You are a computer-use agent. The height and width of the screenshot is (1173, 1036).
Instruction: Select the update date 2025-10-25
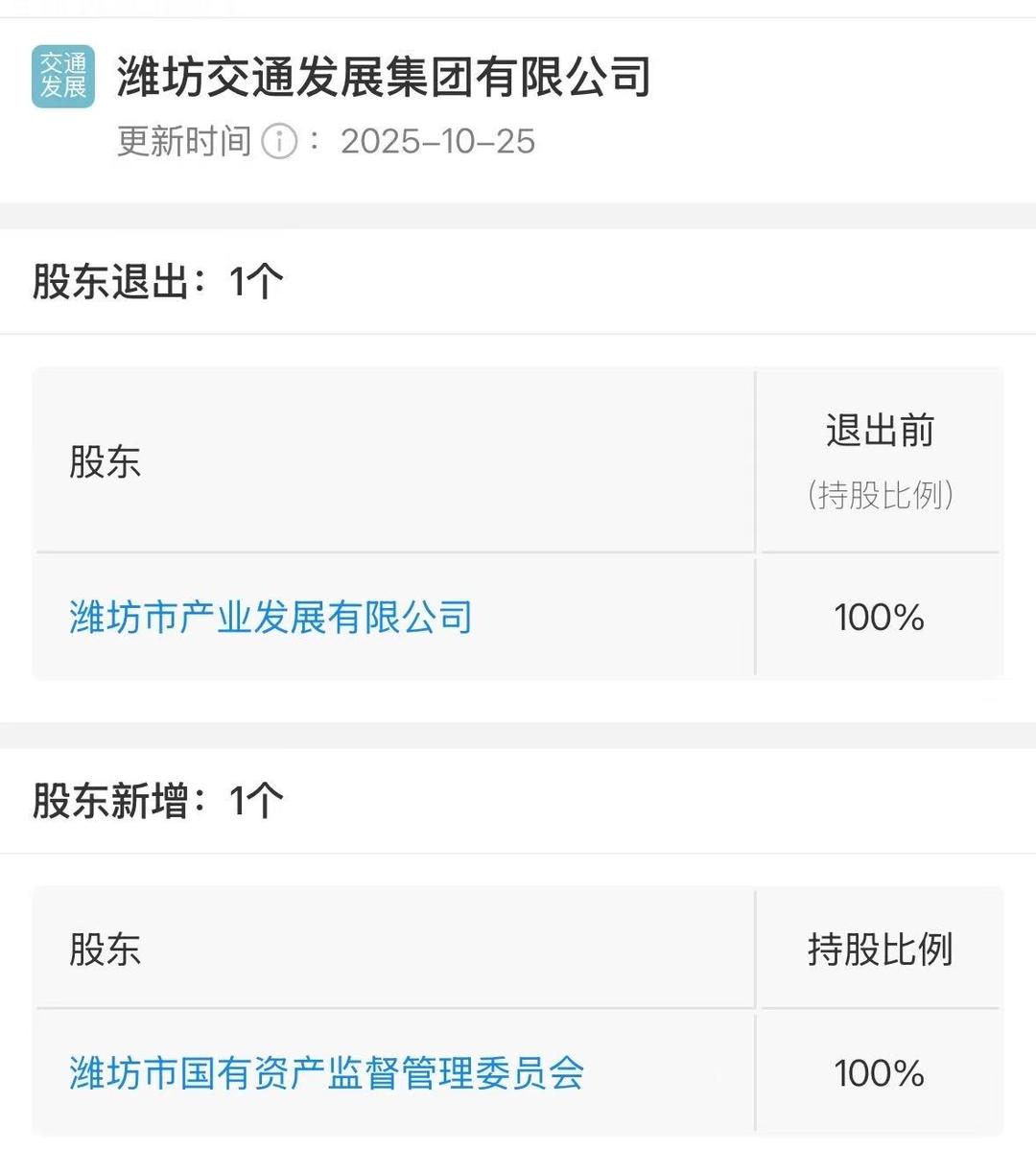(x=437, y=141)
